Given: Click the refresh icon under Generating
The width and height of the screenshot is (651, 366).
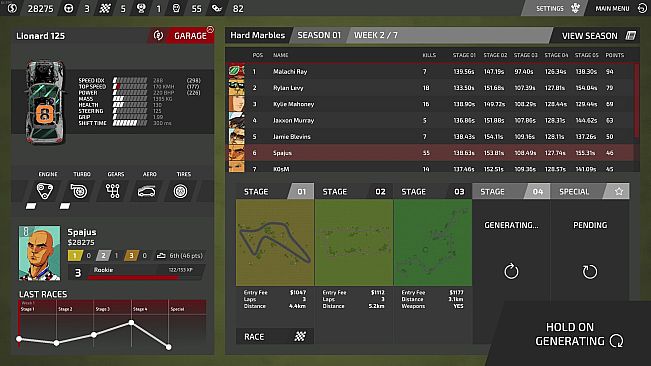Looking at the screenshot, I should [511, 272].
